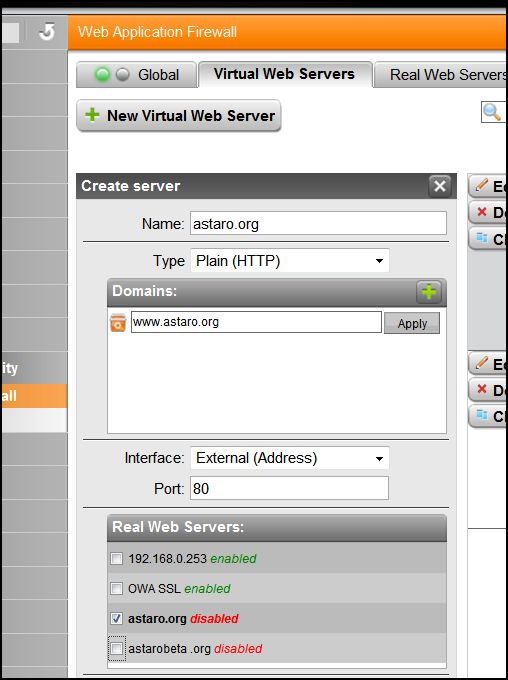Open the Interface dropdown showing External (Address)
This screenshot has height=680, width=508.
pyautogui.click(x=289, y=458)
